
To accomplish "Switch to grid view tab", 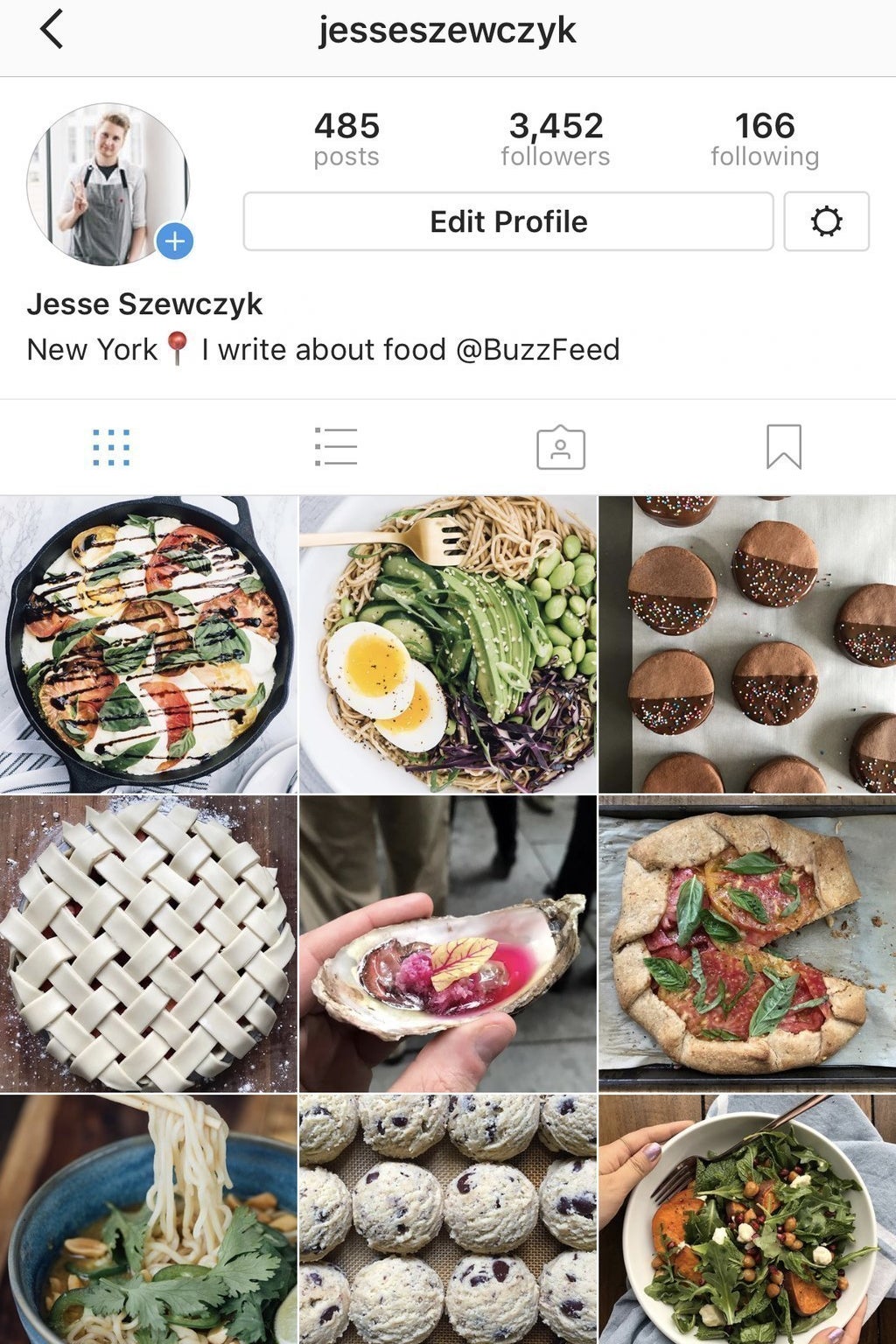I will (x=111, y=447).
